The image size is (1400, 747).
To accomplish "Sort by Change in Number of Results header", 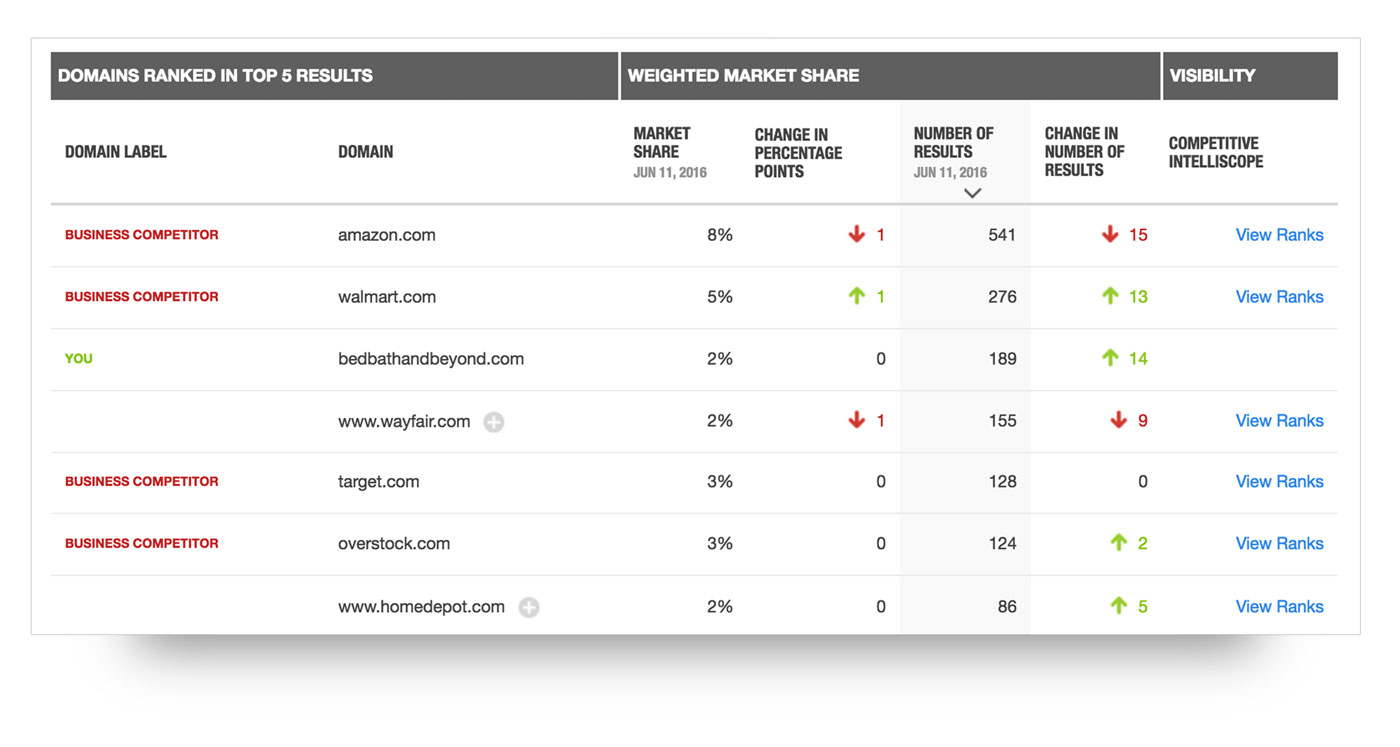I will [x=1084, y=152].
